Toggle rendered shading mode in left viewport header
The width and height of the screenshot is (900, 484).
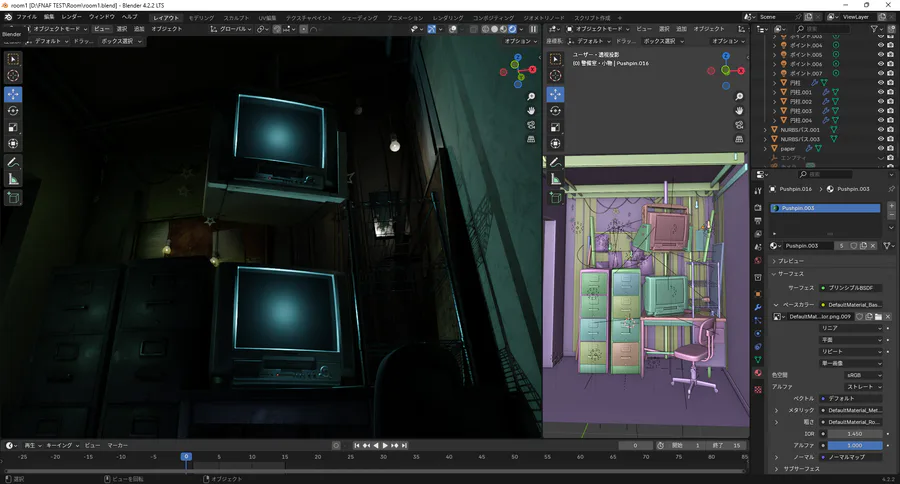512,29
